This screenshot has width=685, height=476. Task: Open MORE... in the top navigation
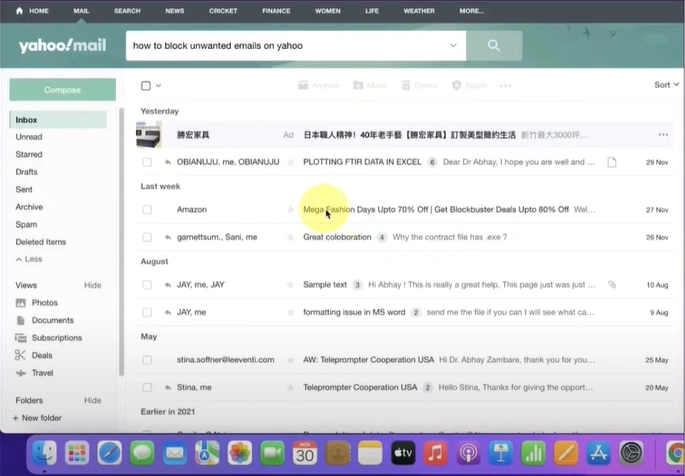pyautogui.click(x=471, y=11)
